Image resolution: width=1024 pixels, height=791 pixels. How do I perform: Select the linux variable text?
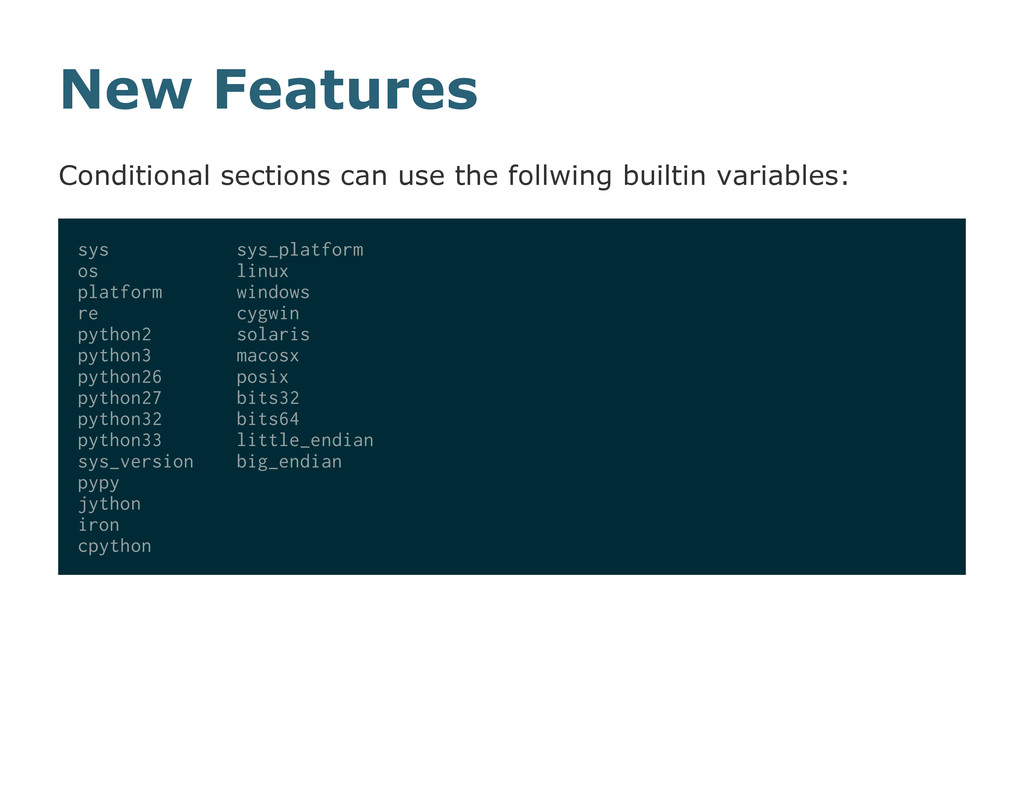point(263,271)
